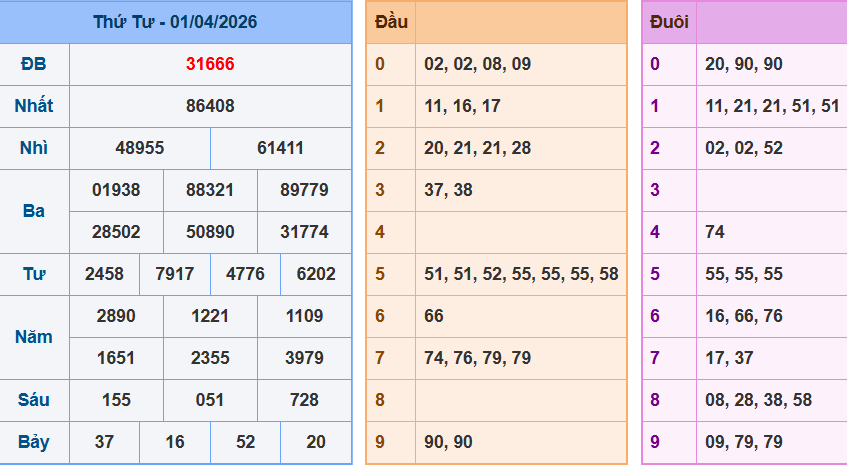Screen dimensions: 847x465
Task: Click fourth prize number 6202
Action: 316,274
